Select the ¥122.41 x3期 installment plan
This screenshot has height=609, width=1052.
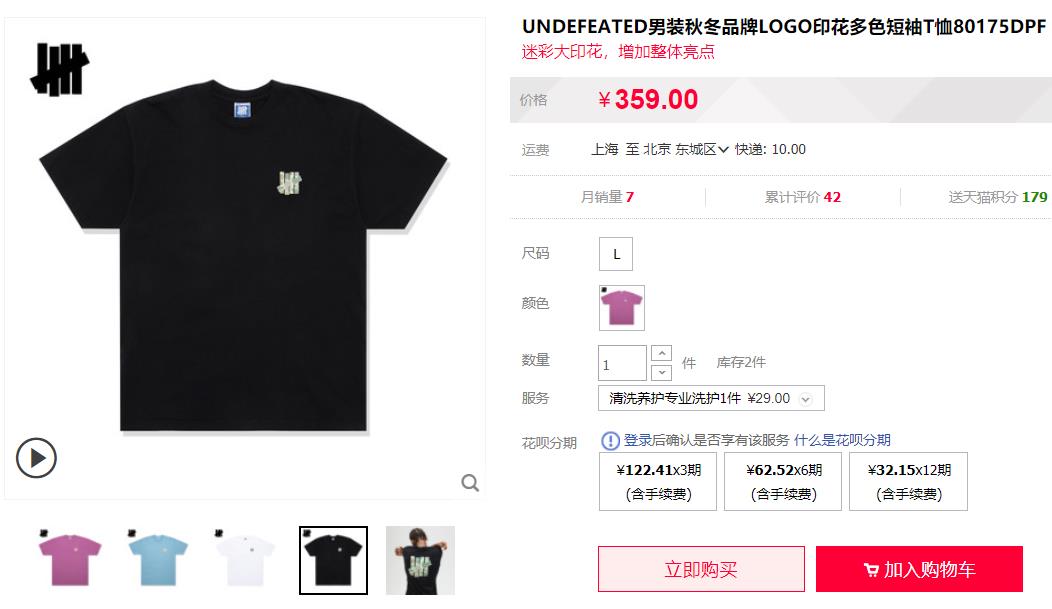(658, 482)
